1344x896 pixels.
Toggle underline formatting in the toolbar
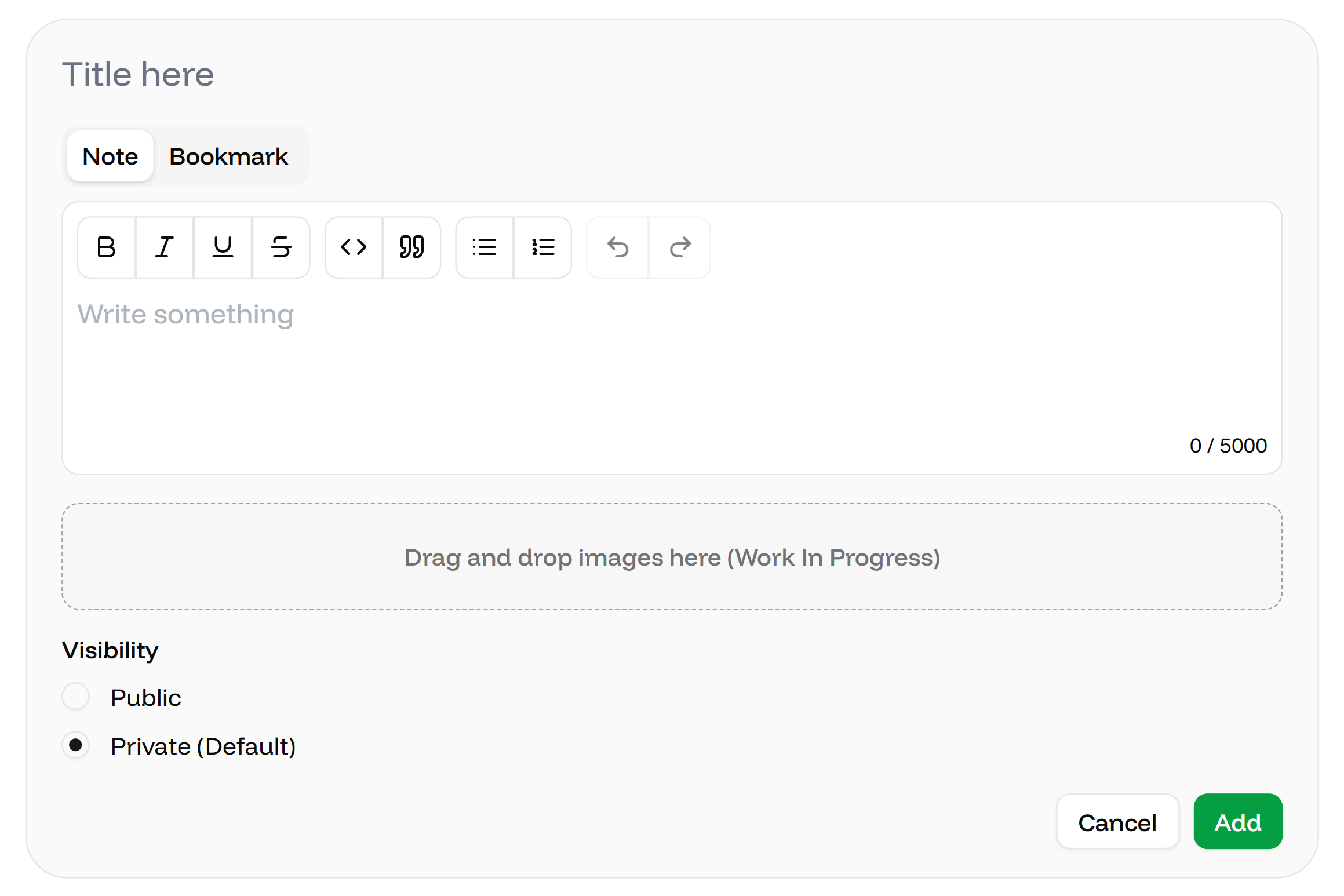(223, 247)
